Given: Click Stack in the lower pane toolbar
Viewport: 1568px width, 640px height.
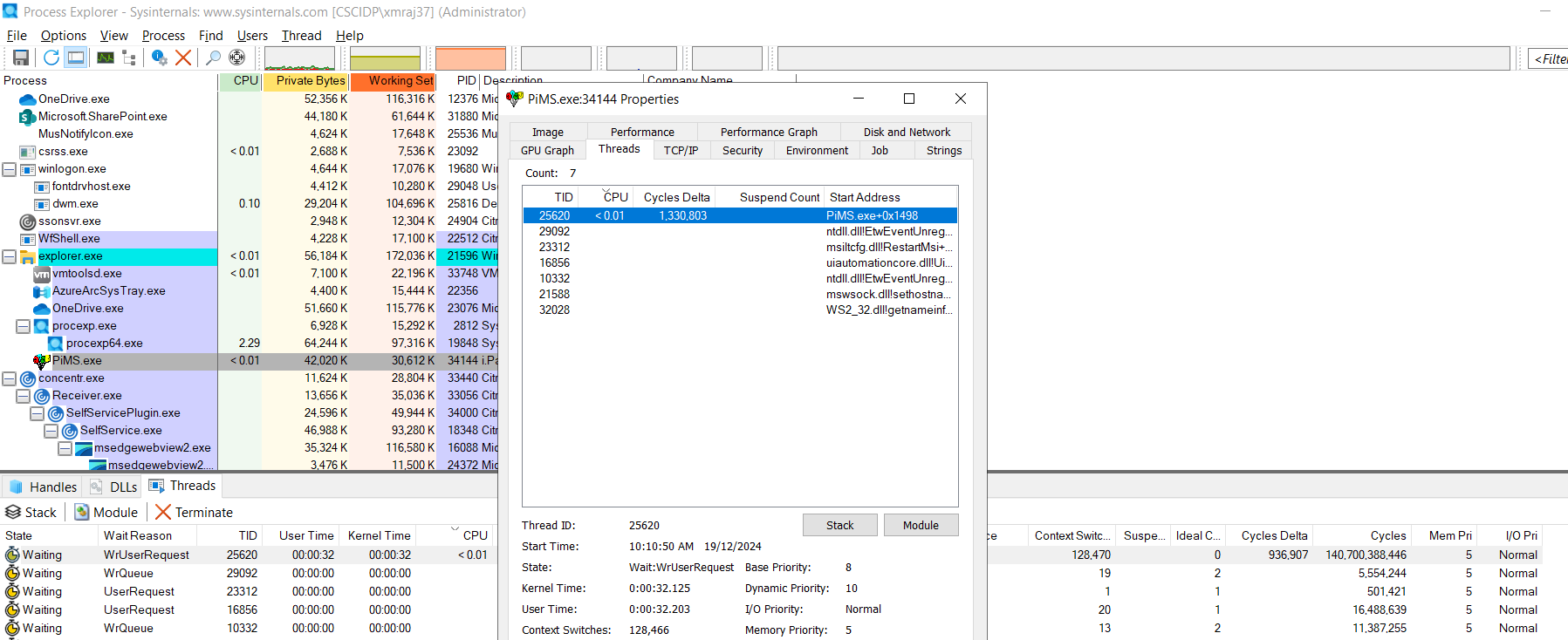Looking at the screenshot, I should (31, 513).
